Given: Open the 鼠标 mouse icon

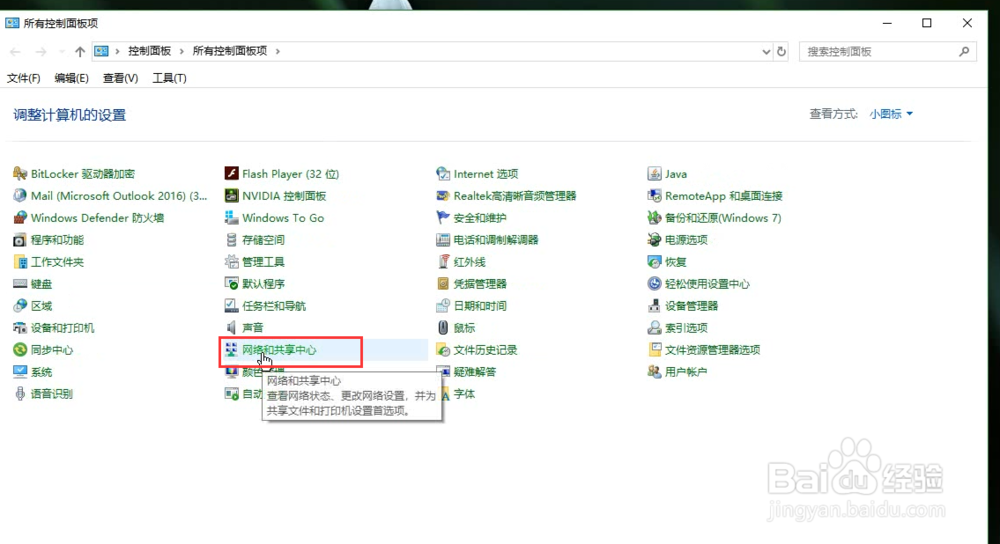Looking at the screenshot, I should pos(443,328).
